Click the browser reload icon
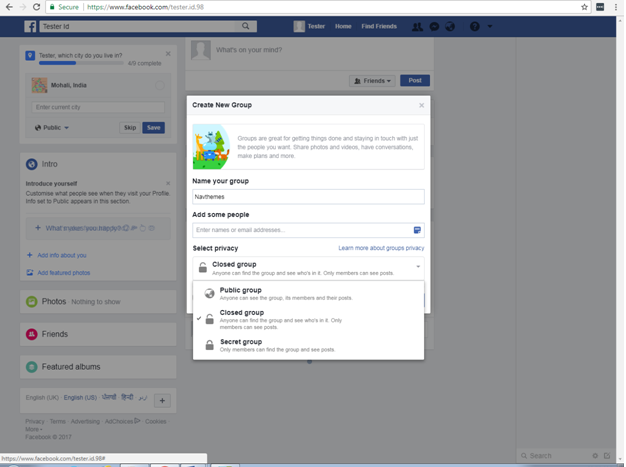Screen dimensions: 626x467 coord(36,7)
